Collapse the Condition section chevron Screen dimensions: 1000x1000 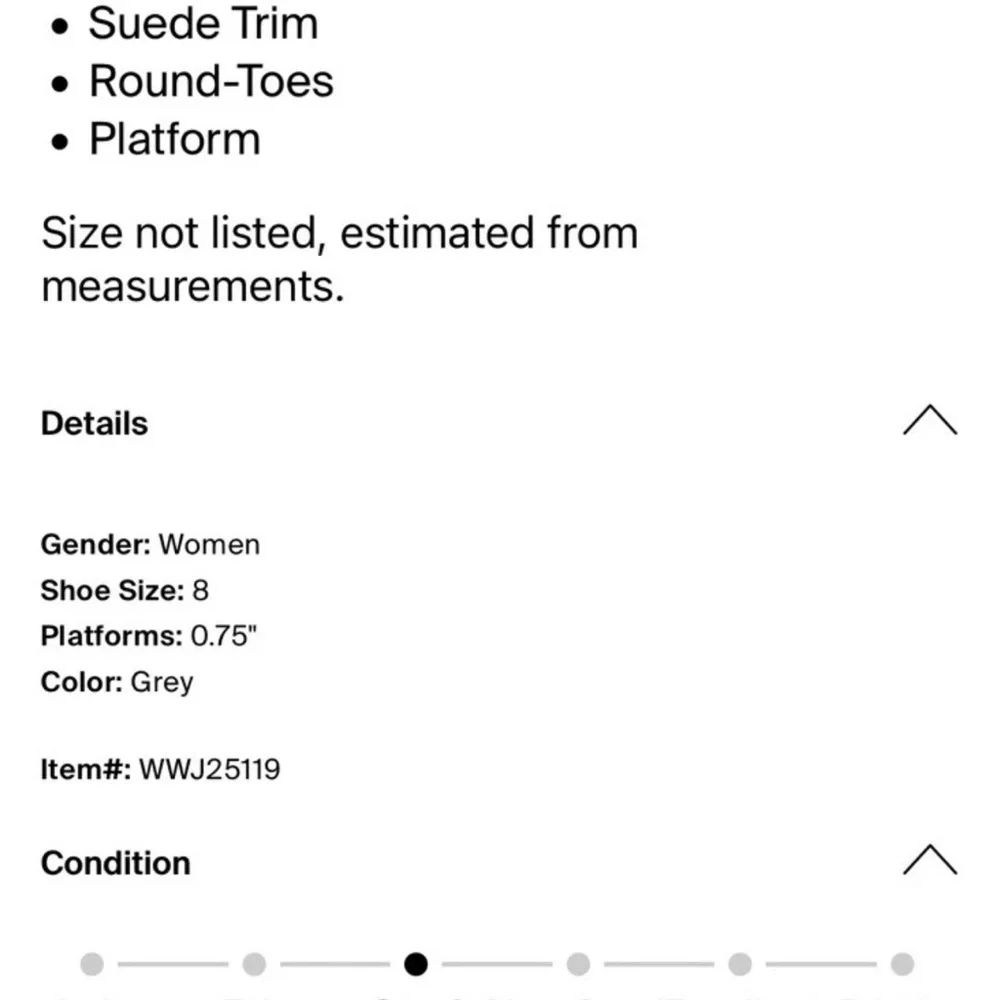click(x=929, y=860)
